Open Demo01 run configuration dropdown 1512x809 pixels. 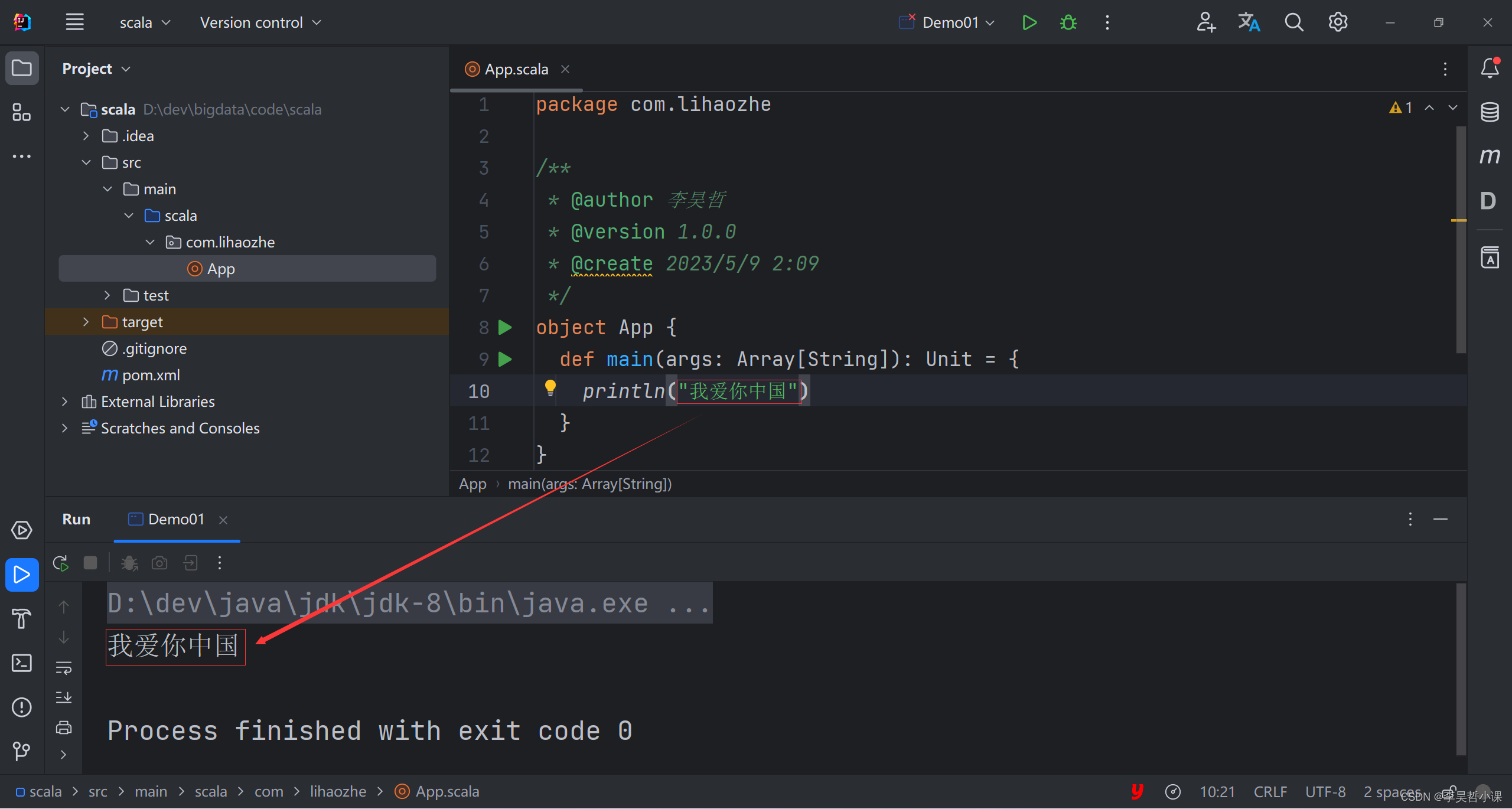(x=947, y=22)
